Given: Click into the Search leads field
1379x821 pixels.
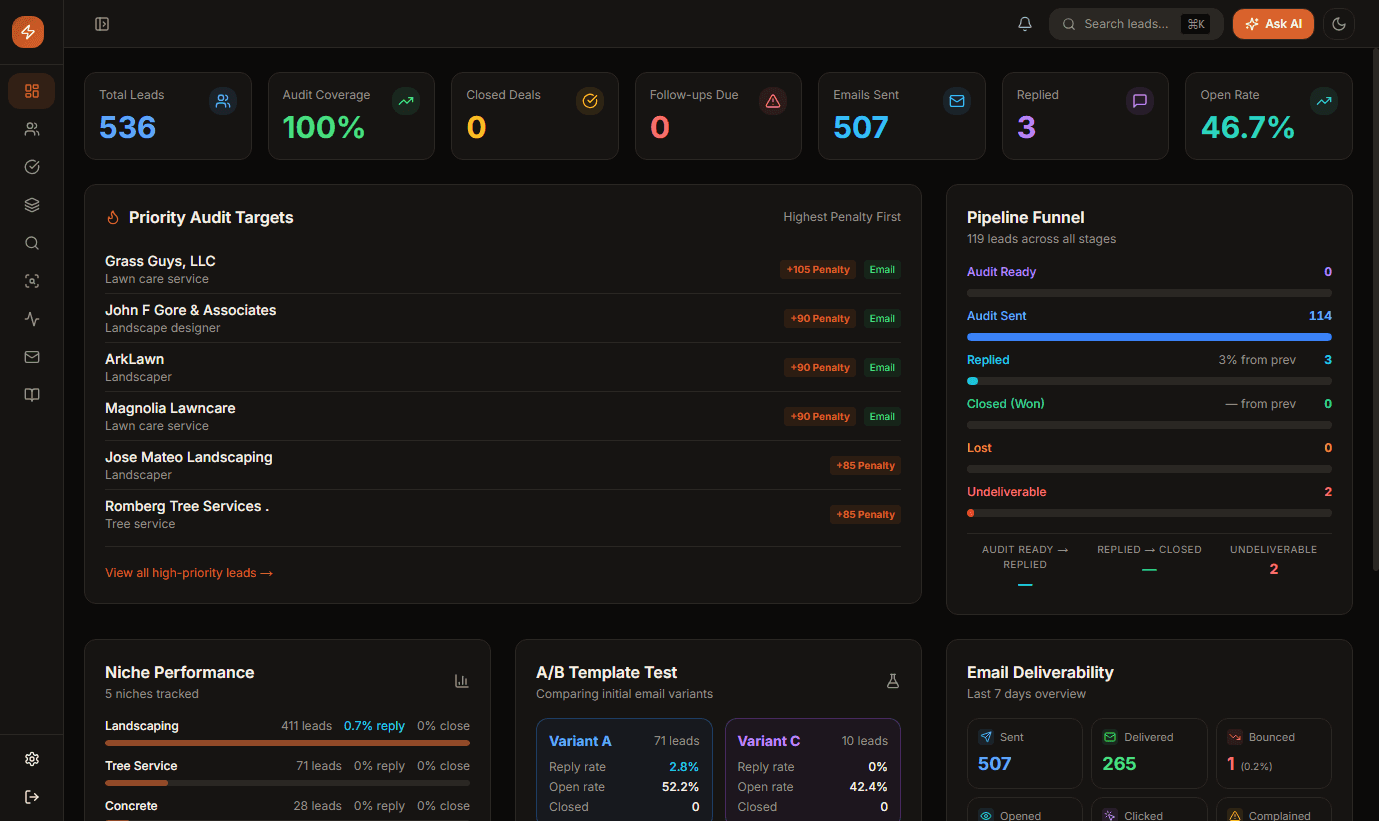Looking at the screenshot, I should (x=1136, y=24).
